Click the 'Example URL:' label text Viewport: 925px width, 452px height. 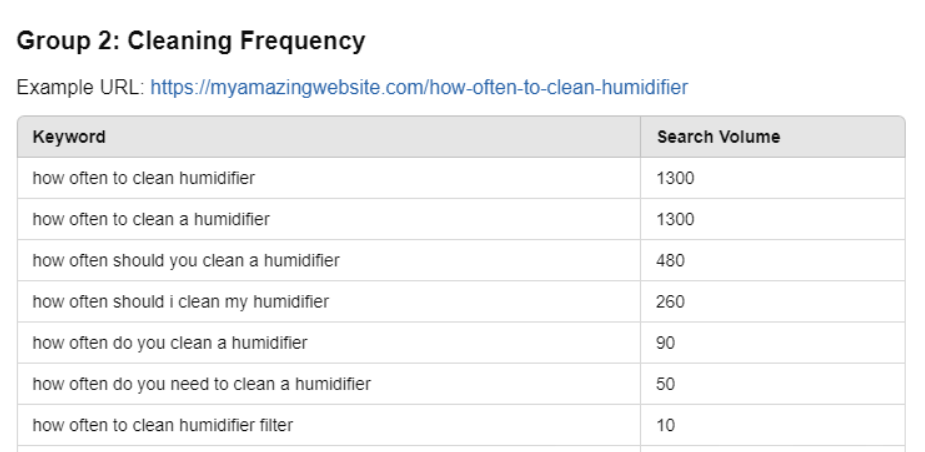(x=80, y=88)
